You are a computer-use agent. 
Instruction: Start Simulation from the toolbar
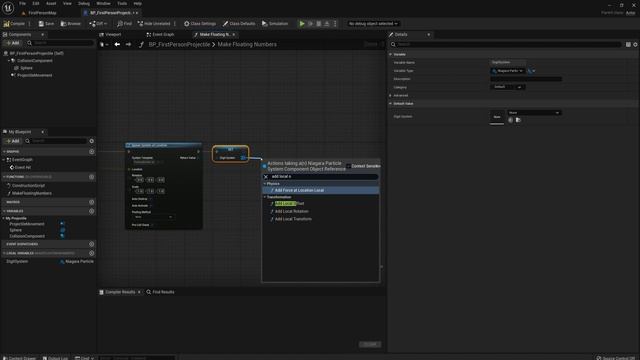275,24
